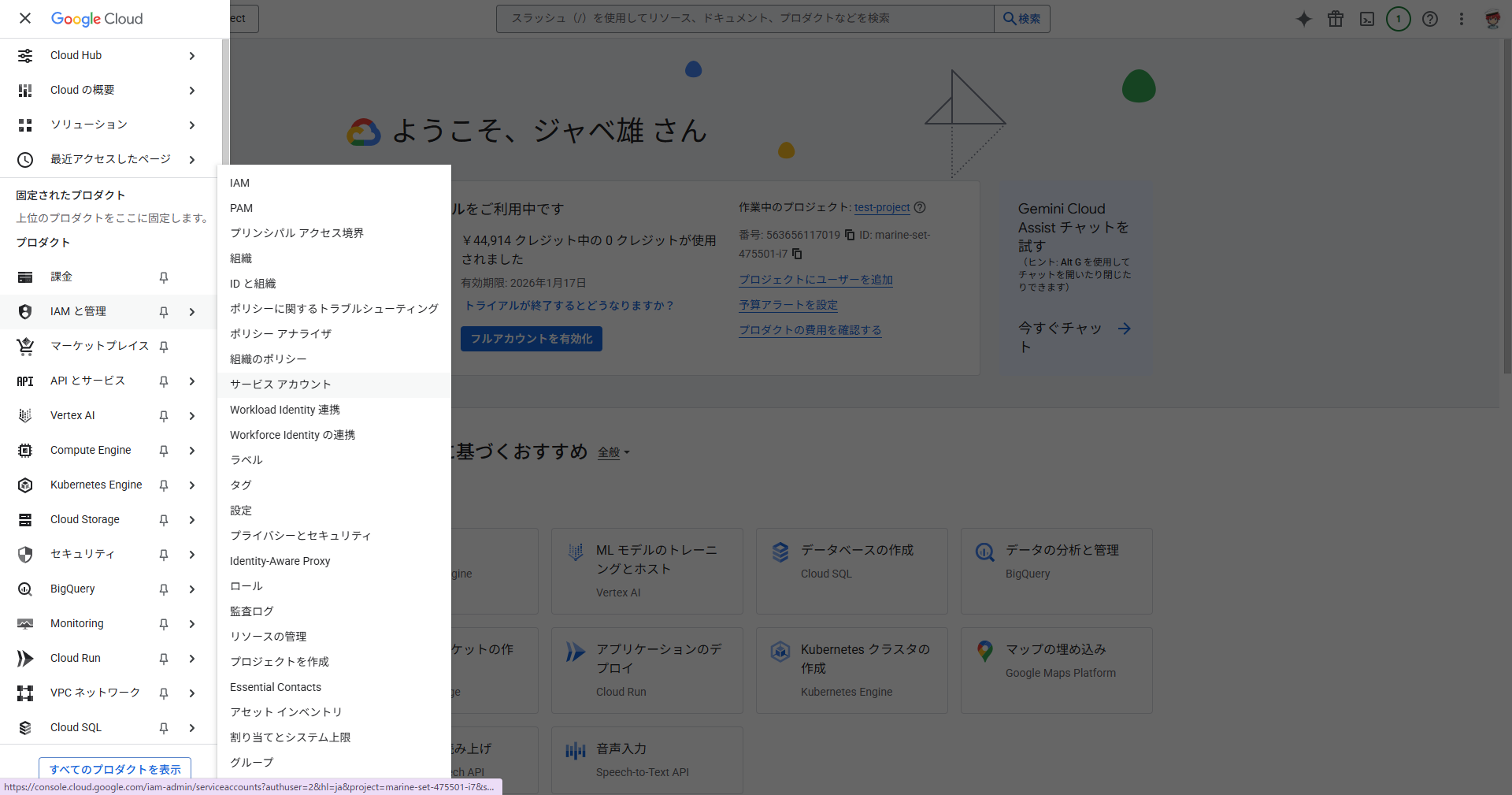Viewport: 1512px width, 795px height.
Task: Close the navigation menu with X icon
Action: 25,18
